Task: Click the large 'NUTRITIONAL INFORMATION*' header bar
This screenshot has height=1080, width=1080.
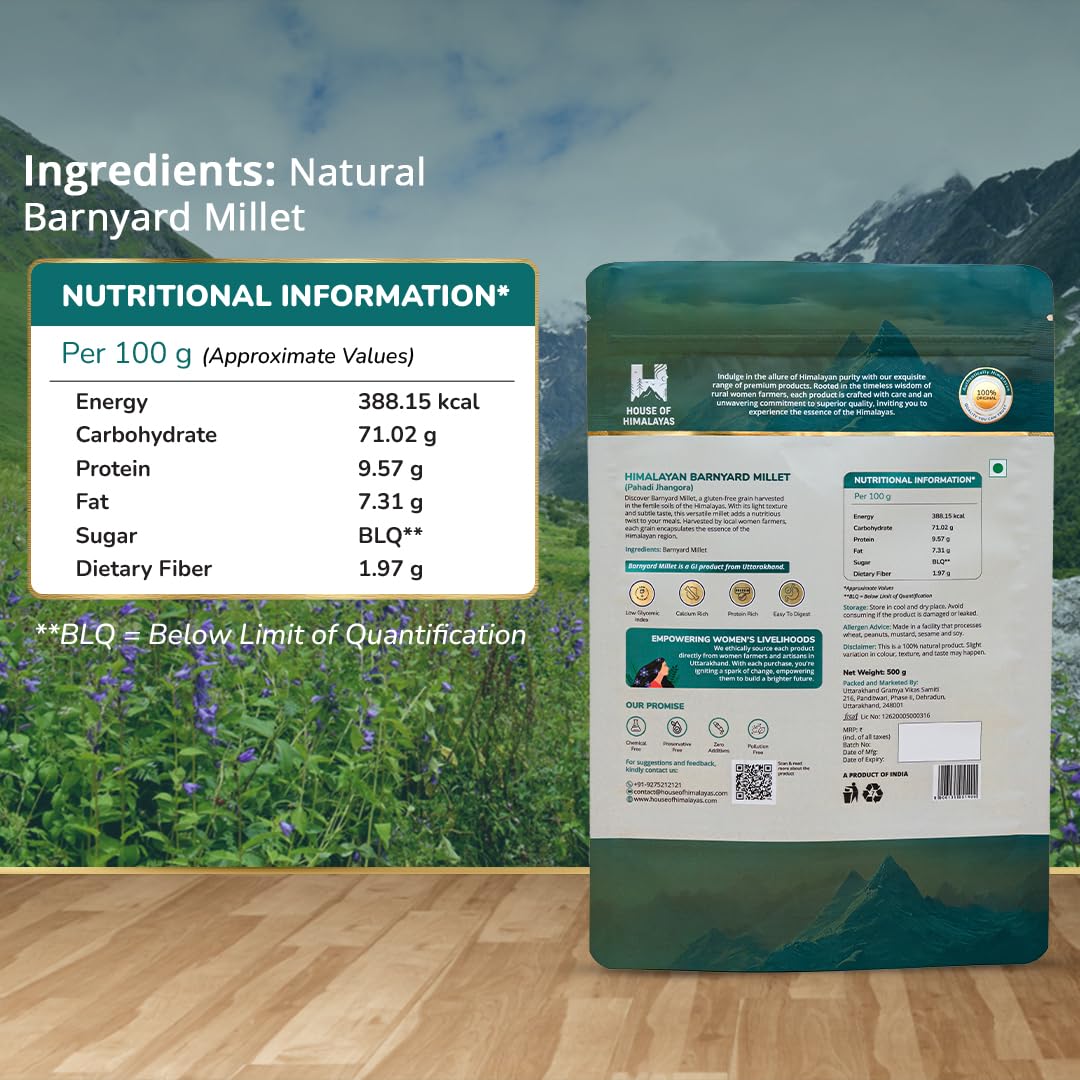Action: pos(284,295)
